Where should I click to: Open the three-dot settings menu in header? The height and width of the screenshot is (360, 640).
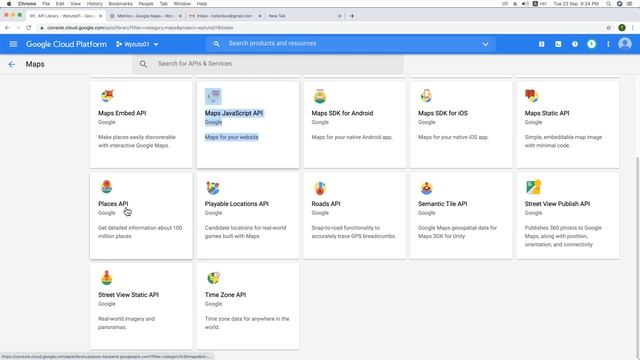click(608, 44)
